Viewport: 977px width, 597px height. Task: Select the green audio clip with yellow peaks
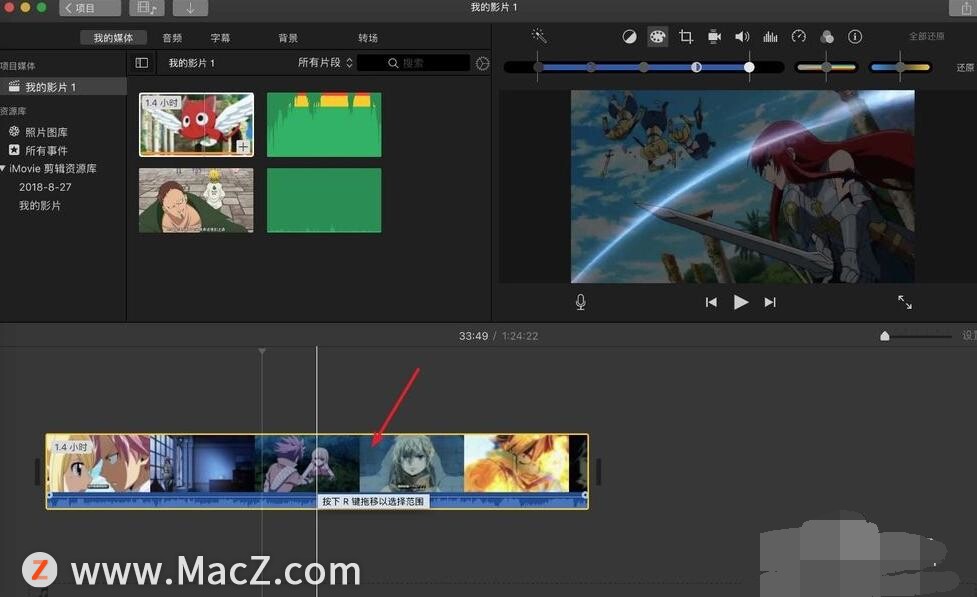pos(324,124)
